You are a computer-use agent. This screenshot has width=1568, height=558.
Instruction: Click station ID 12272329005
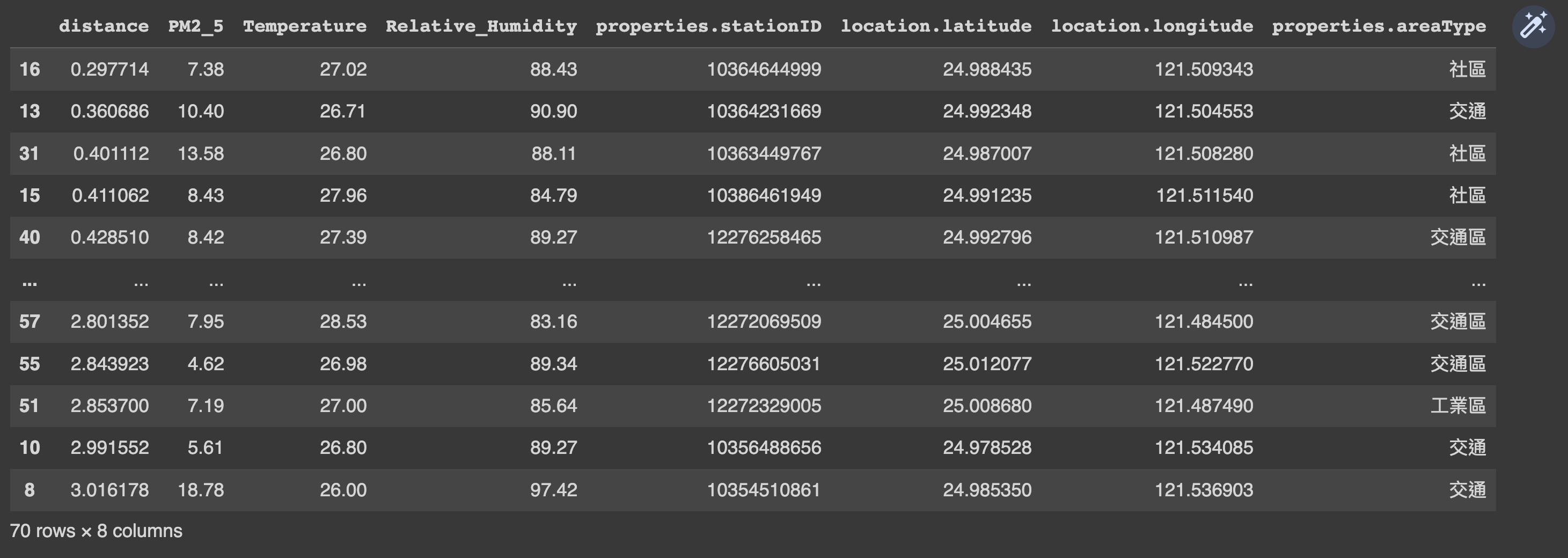tap(764, 406)
